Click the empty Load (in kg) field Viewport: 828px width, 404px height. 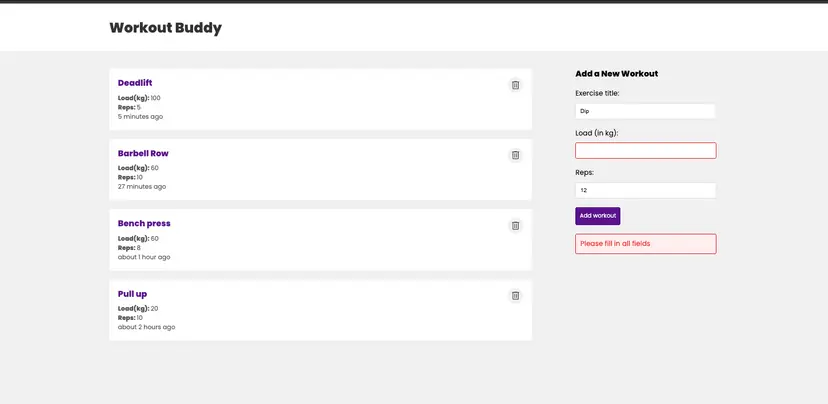(x=645, y=151)
